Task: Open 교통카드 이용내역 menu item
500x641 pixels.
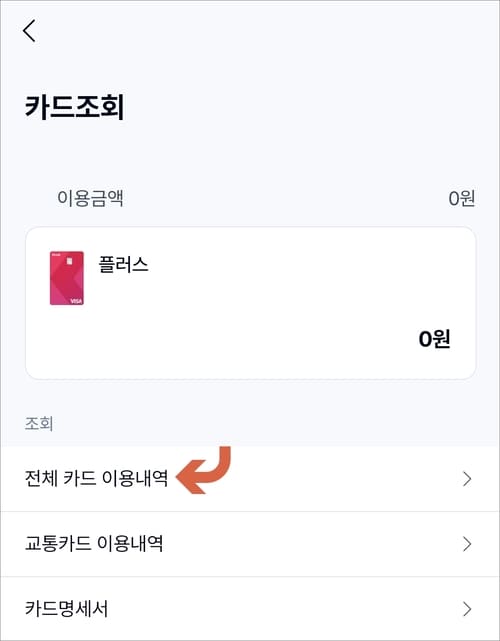Action: [250, 544]
